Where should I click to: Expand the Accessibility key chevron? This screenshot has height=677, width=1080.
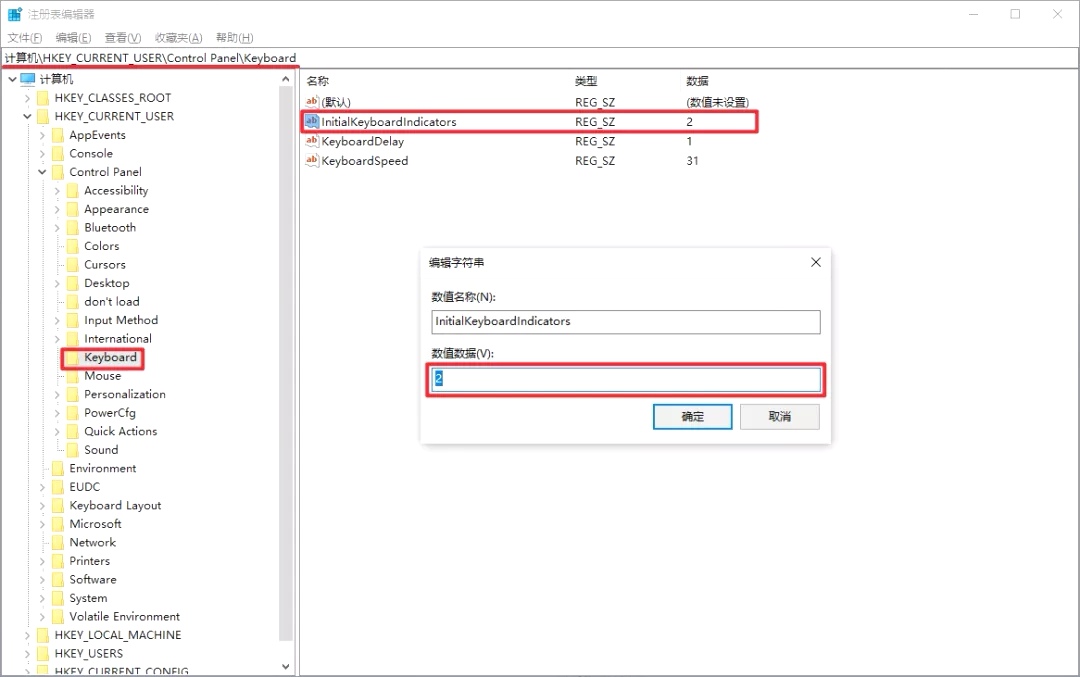(x=57, y=191)
